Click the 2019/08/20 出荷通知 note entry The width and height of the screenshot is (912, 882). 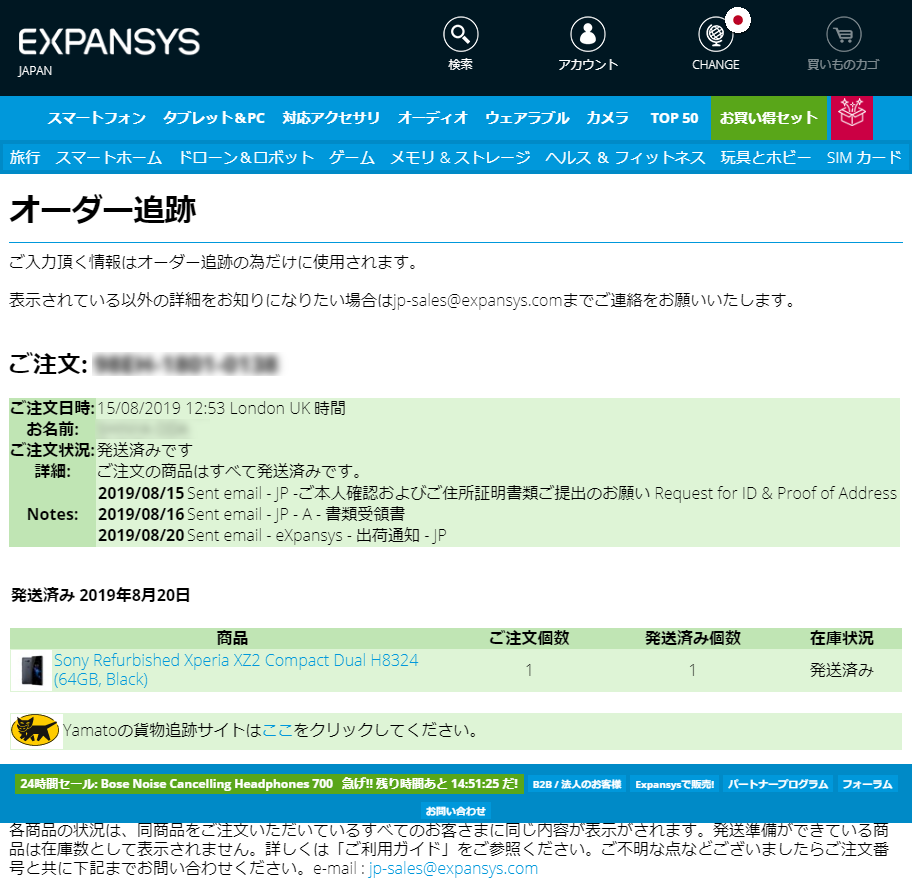click(x=272, y=535)
